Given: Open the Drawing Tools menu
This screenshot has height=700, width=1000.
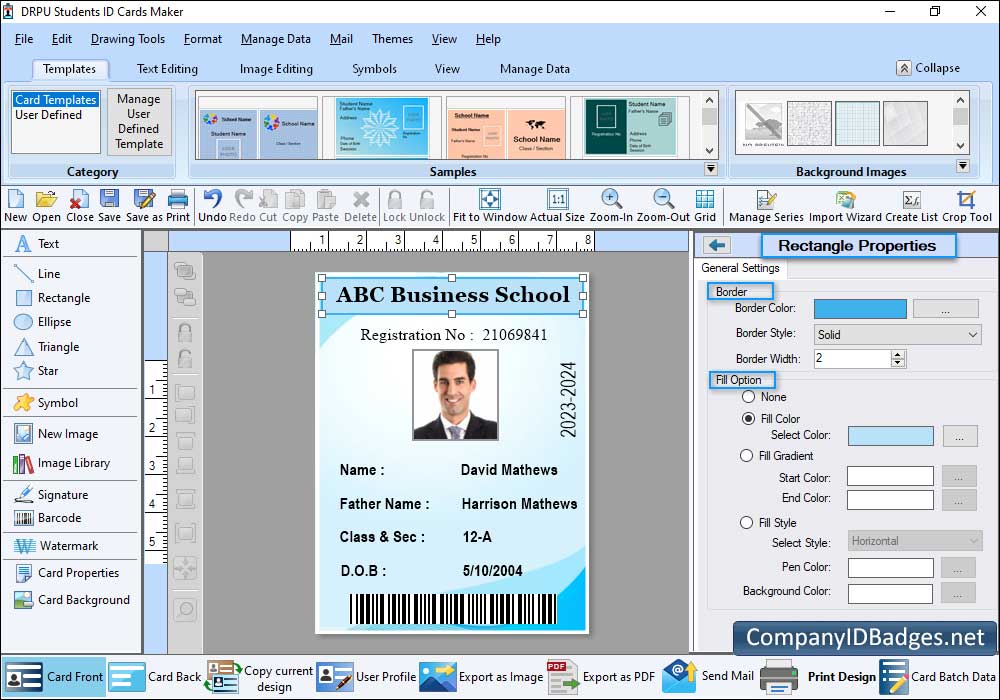Looking at the screenshot, I should click(128, 39).
